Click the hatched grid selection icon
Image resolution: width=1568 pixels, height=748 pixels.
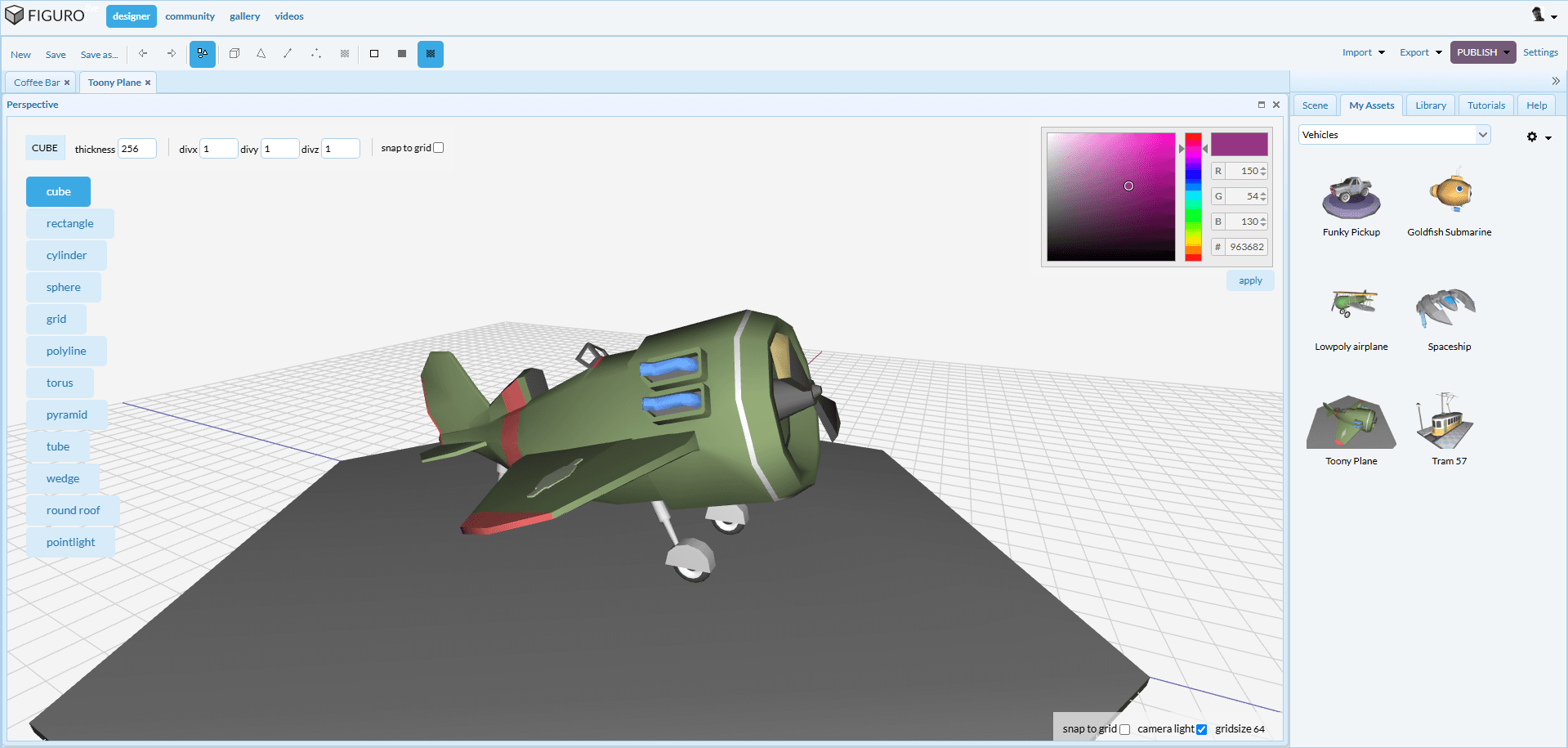point(345,54)
